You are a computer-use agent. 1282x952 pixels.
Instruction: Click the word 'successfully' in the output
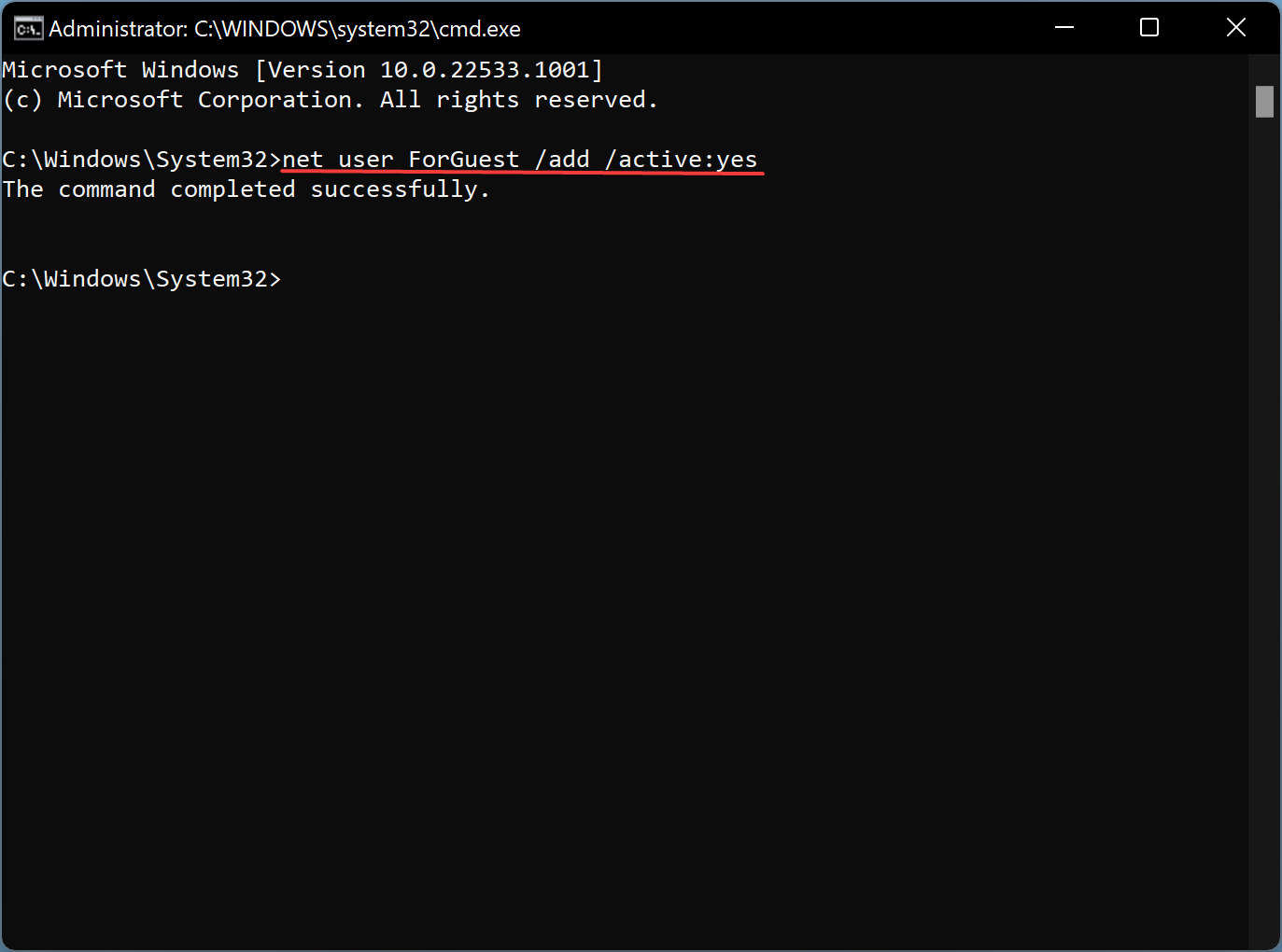point(394,189)
